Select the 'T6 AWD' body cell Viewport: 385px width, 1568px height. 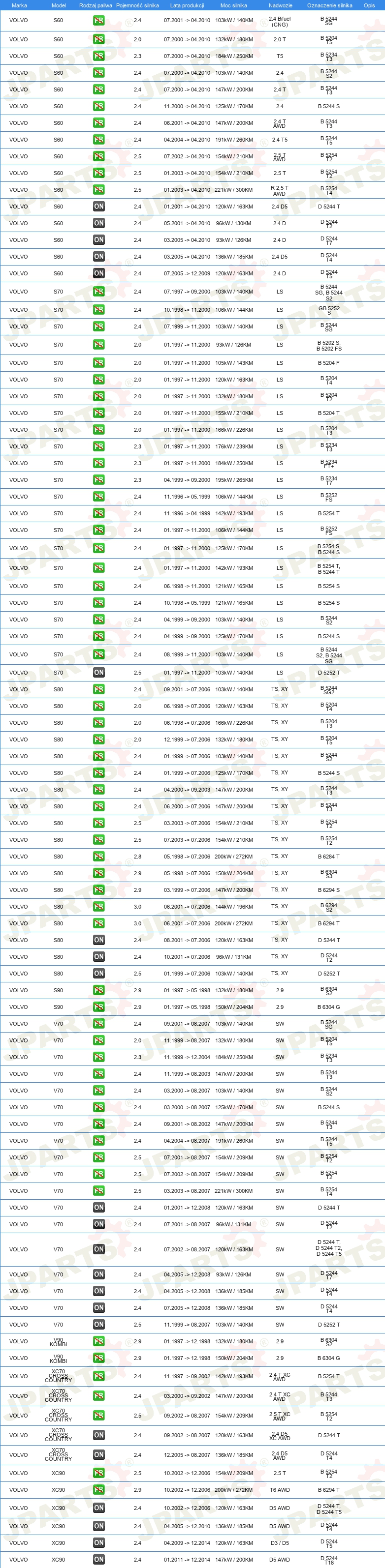[x=280, y=1490]
